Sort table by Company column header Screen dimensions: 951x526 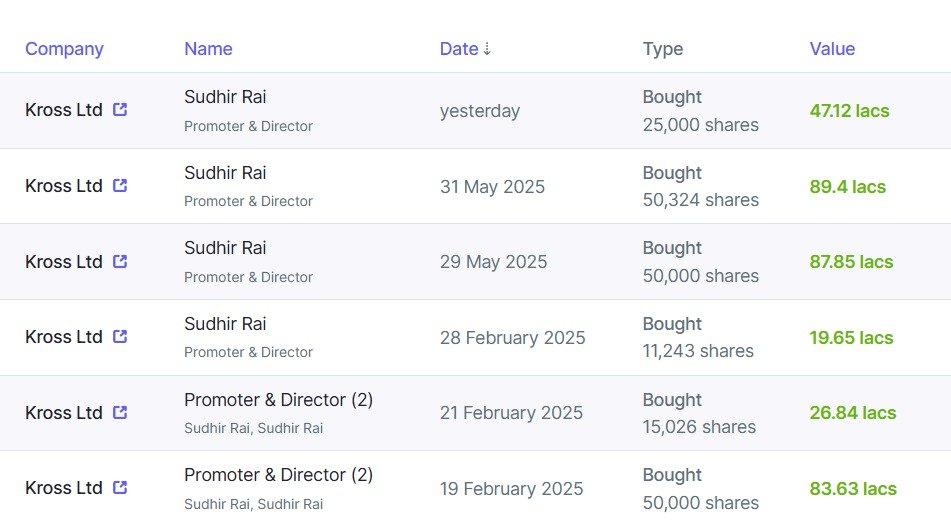[64, 49]
